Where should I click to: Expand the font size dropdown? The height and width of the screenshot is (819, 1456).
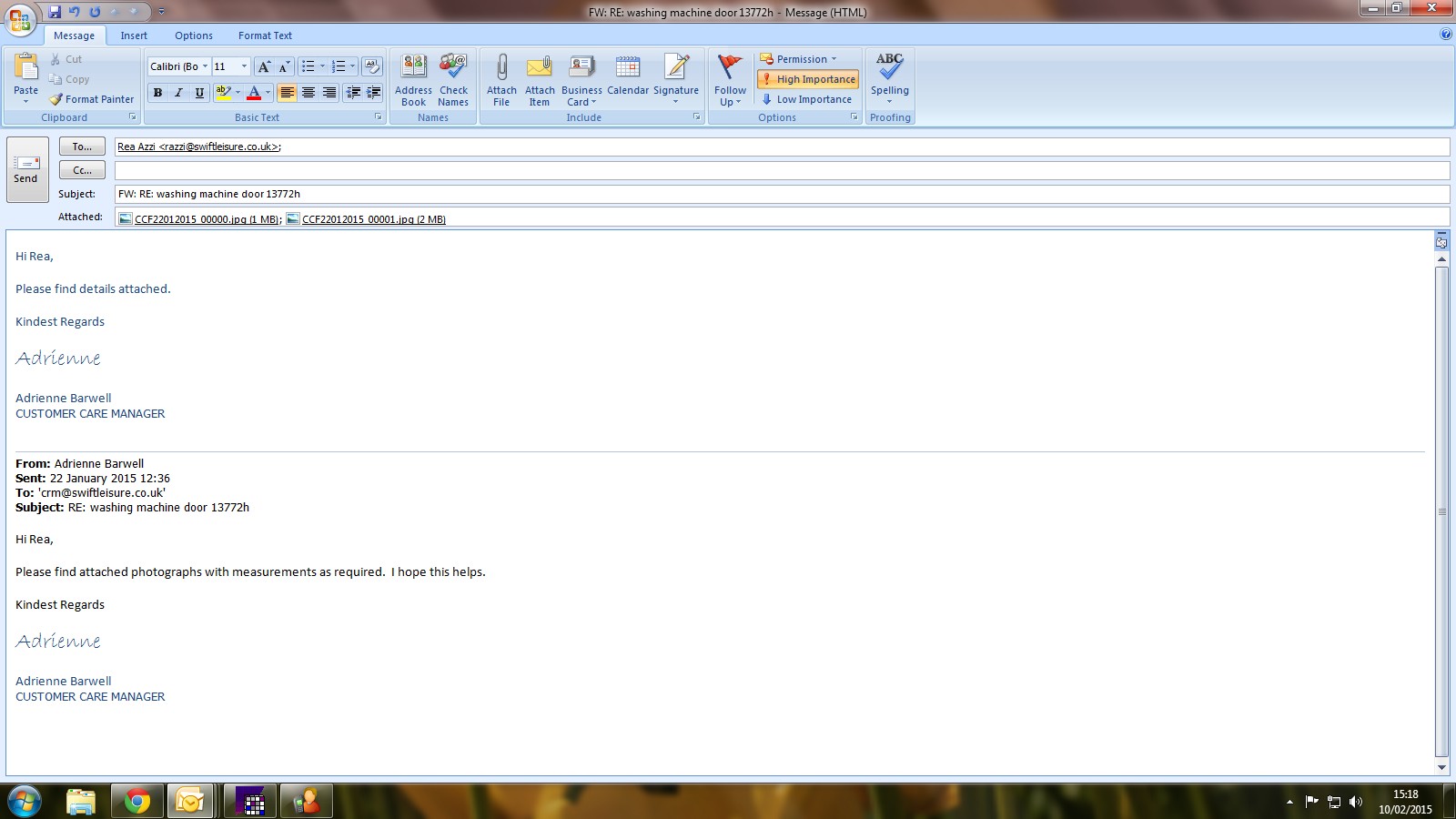coord(244,66)
